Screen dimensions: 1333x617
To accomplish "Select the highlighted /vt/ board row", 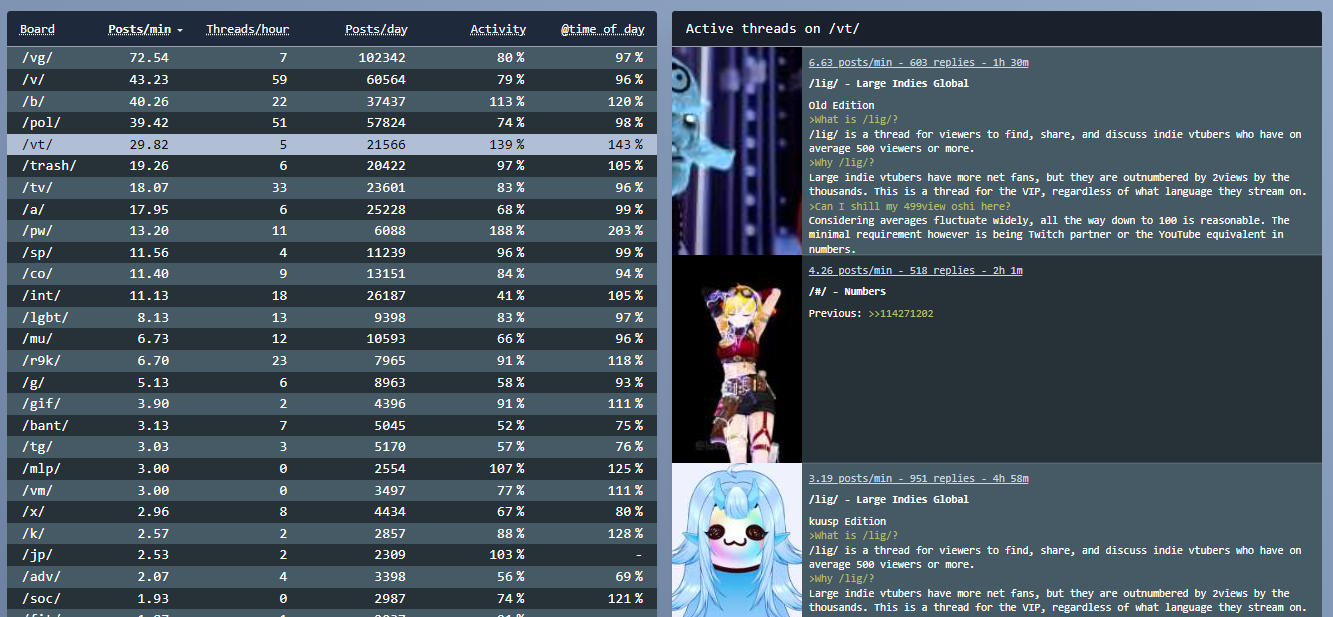I will tap(332, 145).
